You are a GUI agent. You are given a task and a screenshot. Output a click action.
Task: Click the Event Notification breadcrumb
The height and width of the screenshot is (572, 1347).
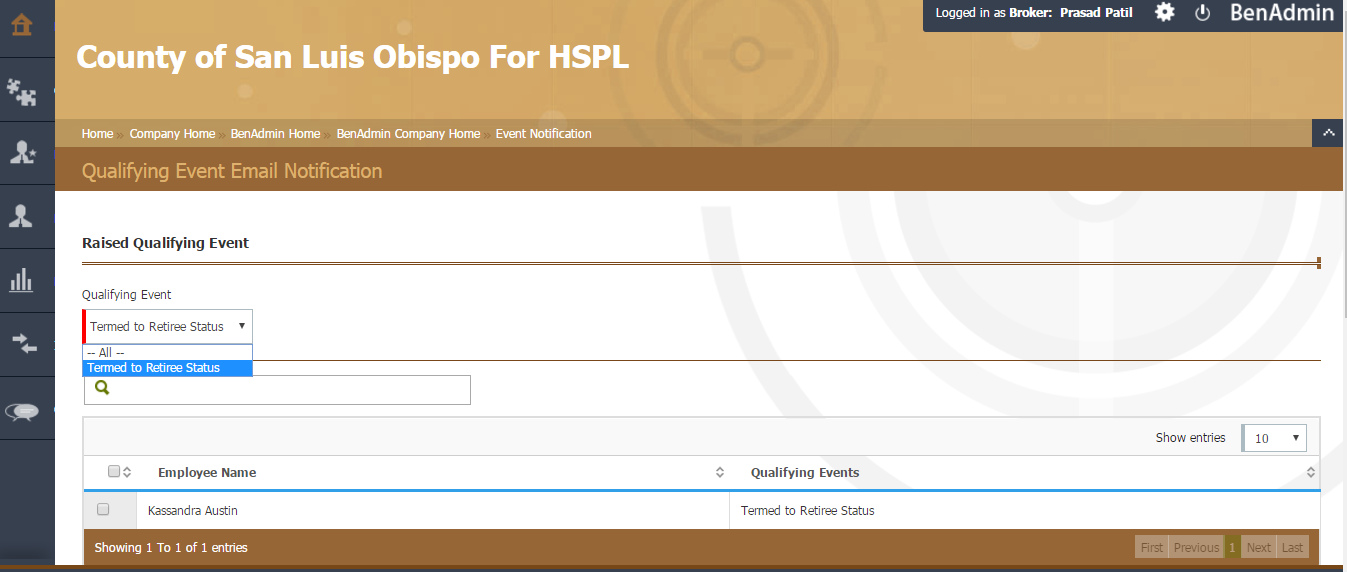(x=544, y=133)
